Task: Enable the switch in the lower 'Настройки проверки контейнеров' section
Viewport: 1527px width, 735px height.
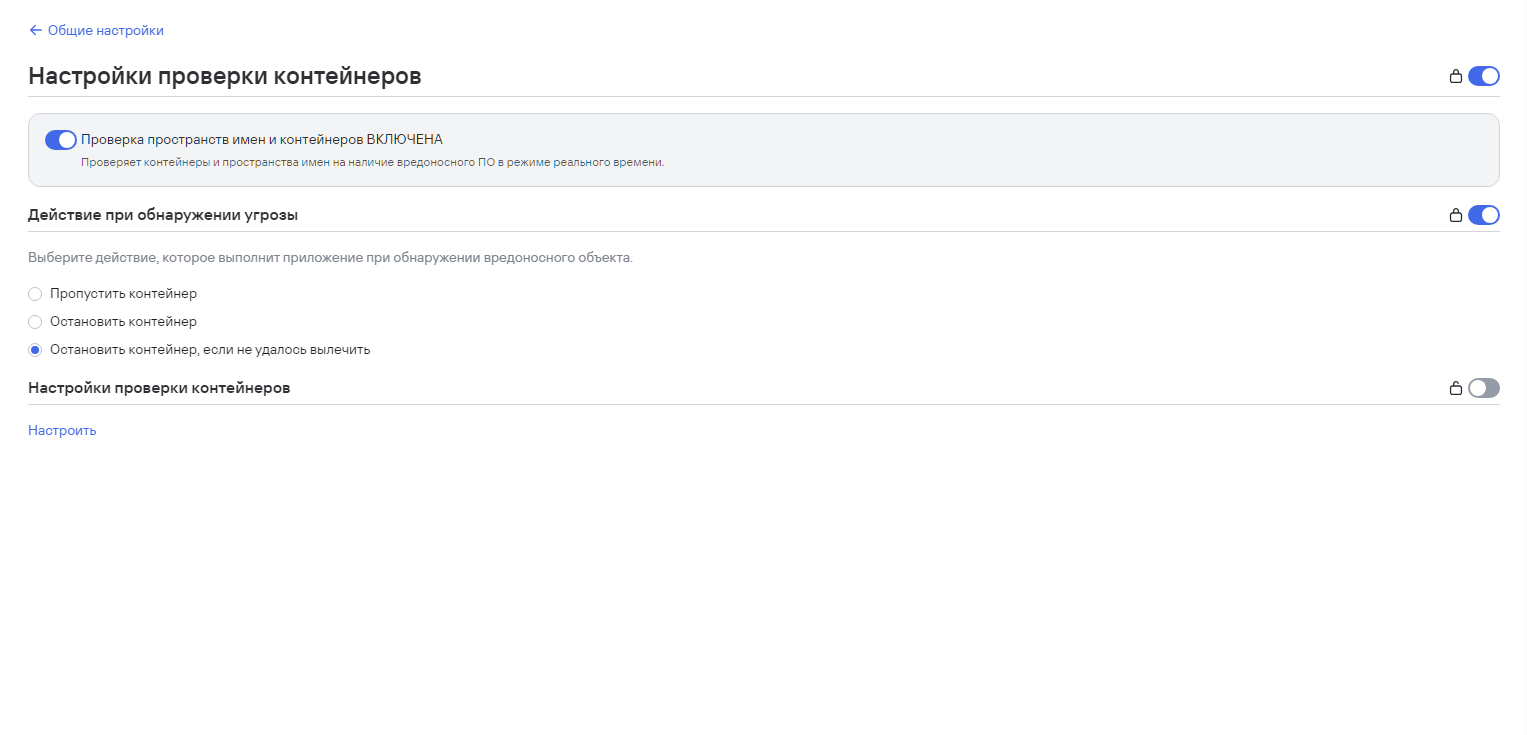Action: tap(1484, 388)
